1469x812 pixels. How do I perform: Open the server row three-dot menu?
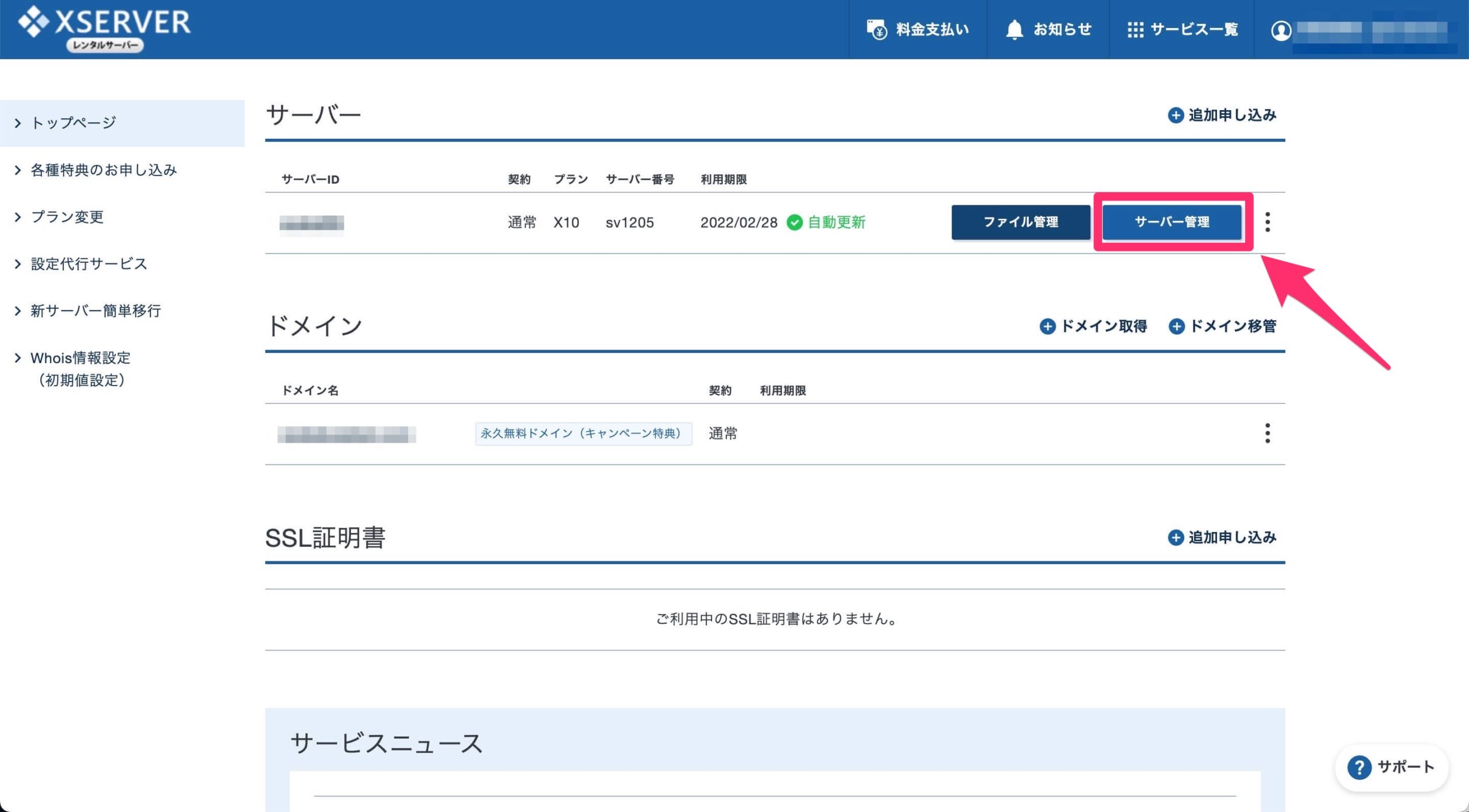click(1268, 222)
